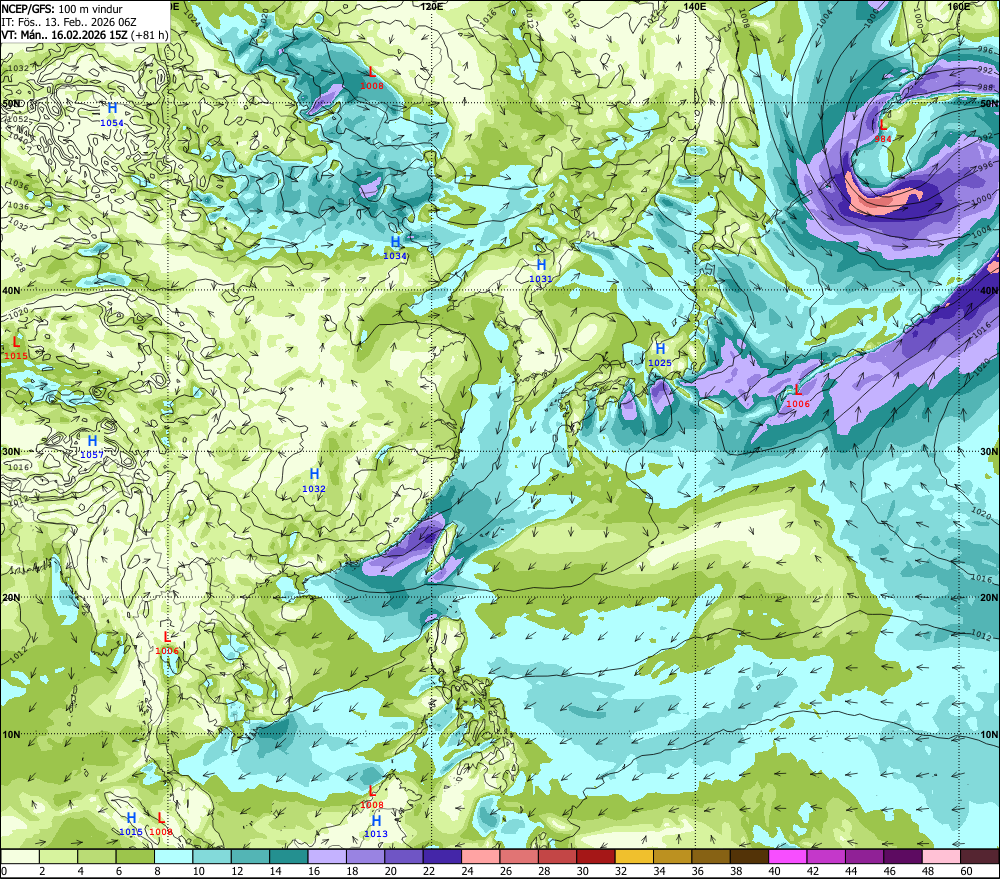The height and width of the screenshot is (879, 1000).
Task: Click the light pink 48–60 legend swatch
Action: pos(941,857)
